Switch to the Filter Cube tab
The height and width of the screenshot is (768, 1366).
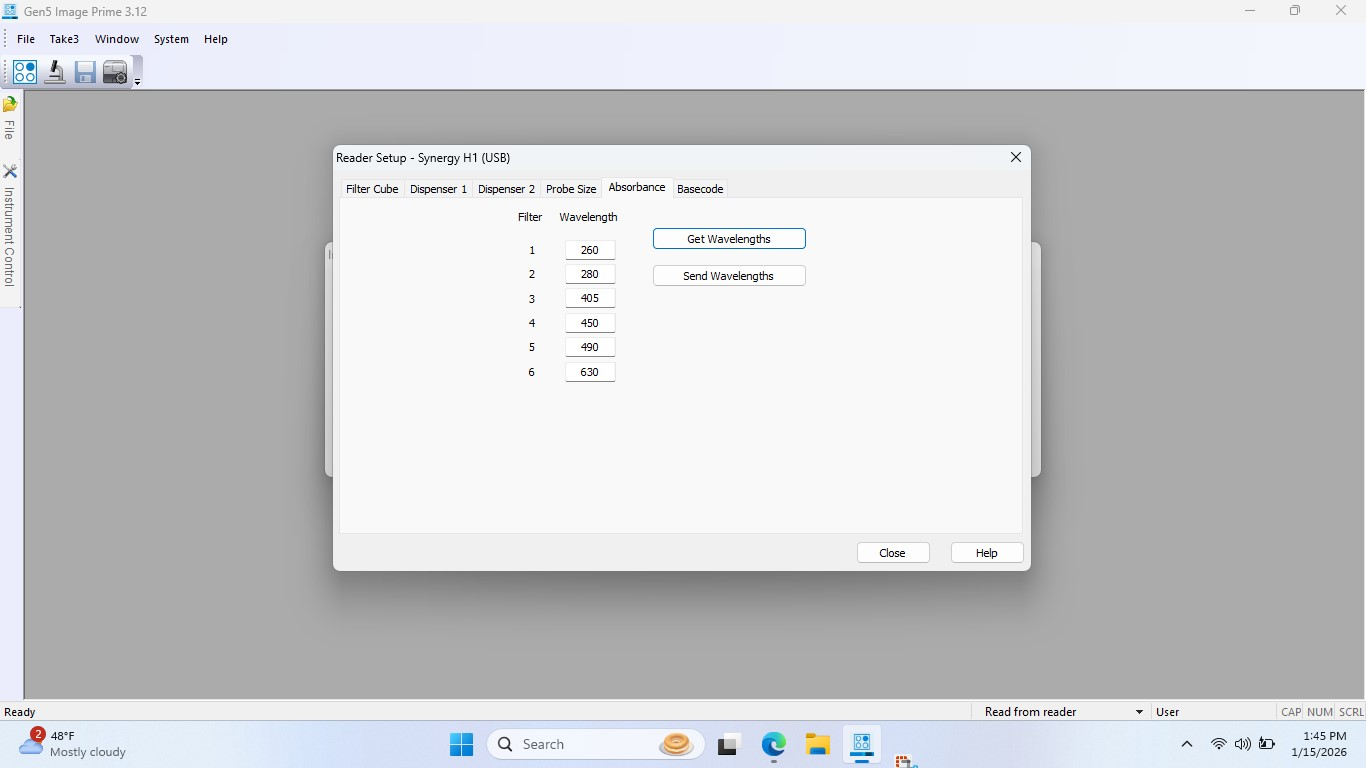coord(372,189)
